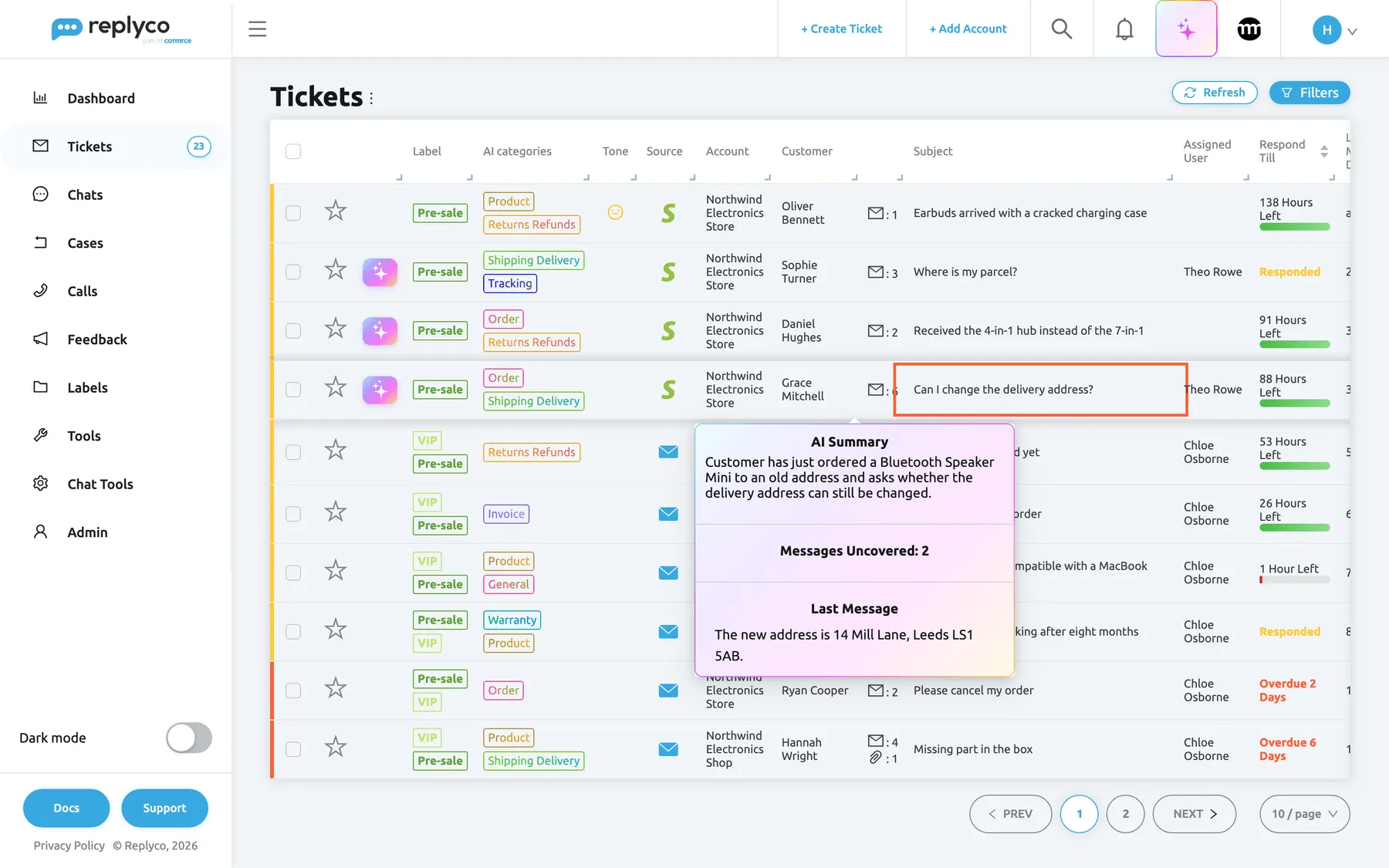The height and width of the screenshot is (868, 1389).
Task: Click email source icon on Hannah Wright row
Action: [x=668, y=749]
